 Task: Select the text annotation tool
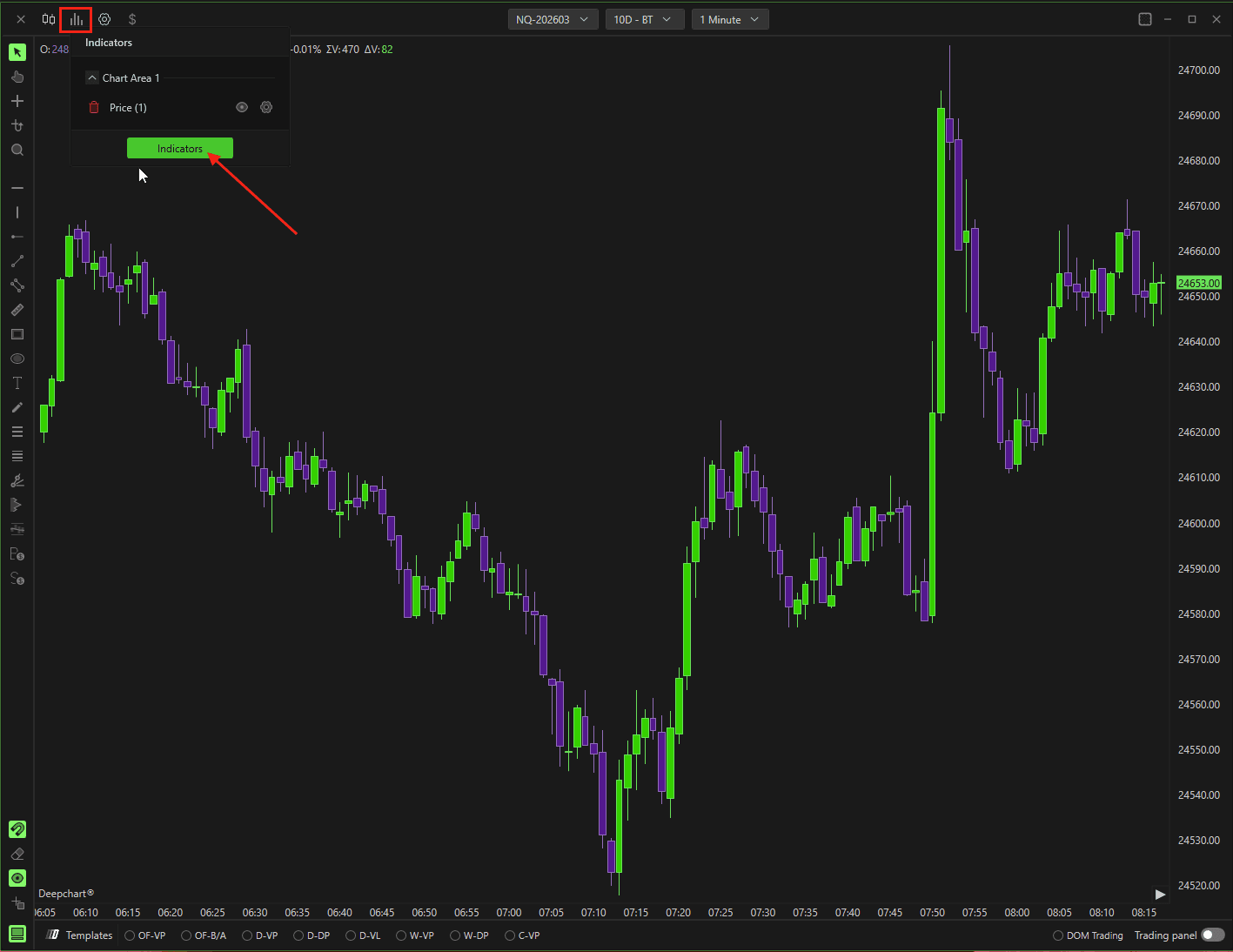point(17,383)
